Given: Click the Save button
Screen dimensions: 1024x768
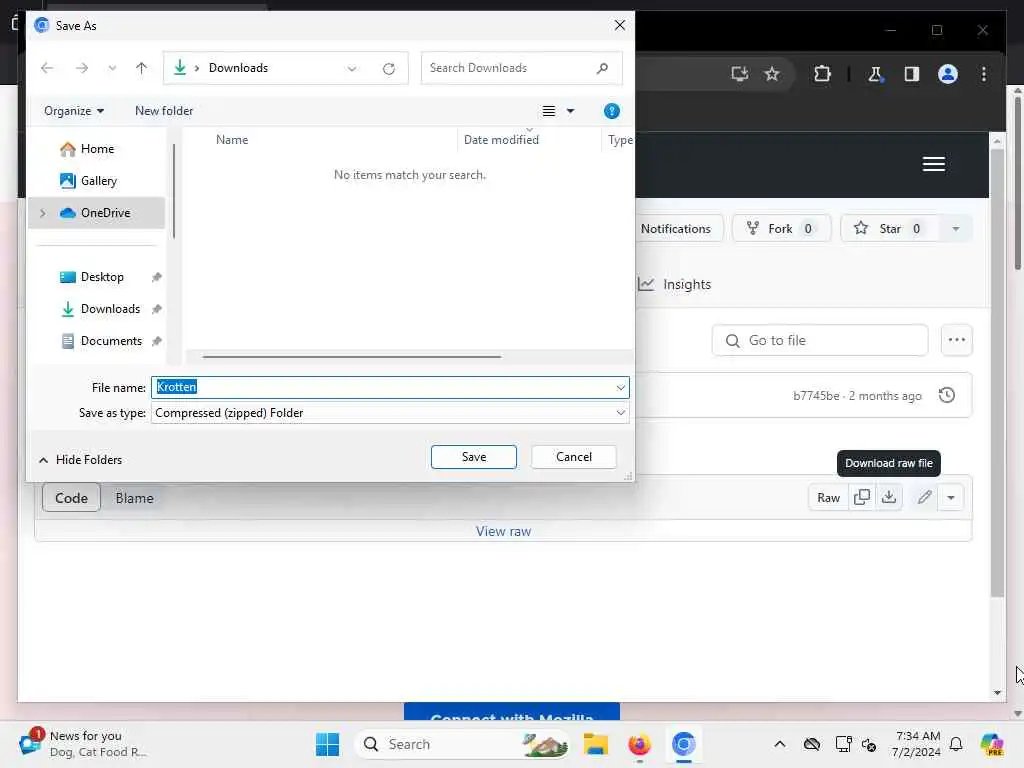Looking at the screenshot, I should 473,457.
